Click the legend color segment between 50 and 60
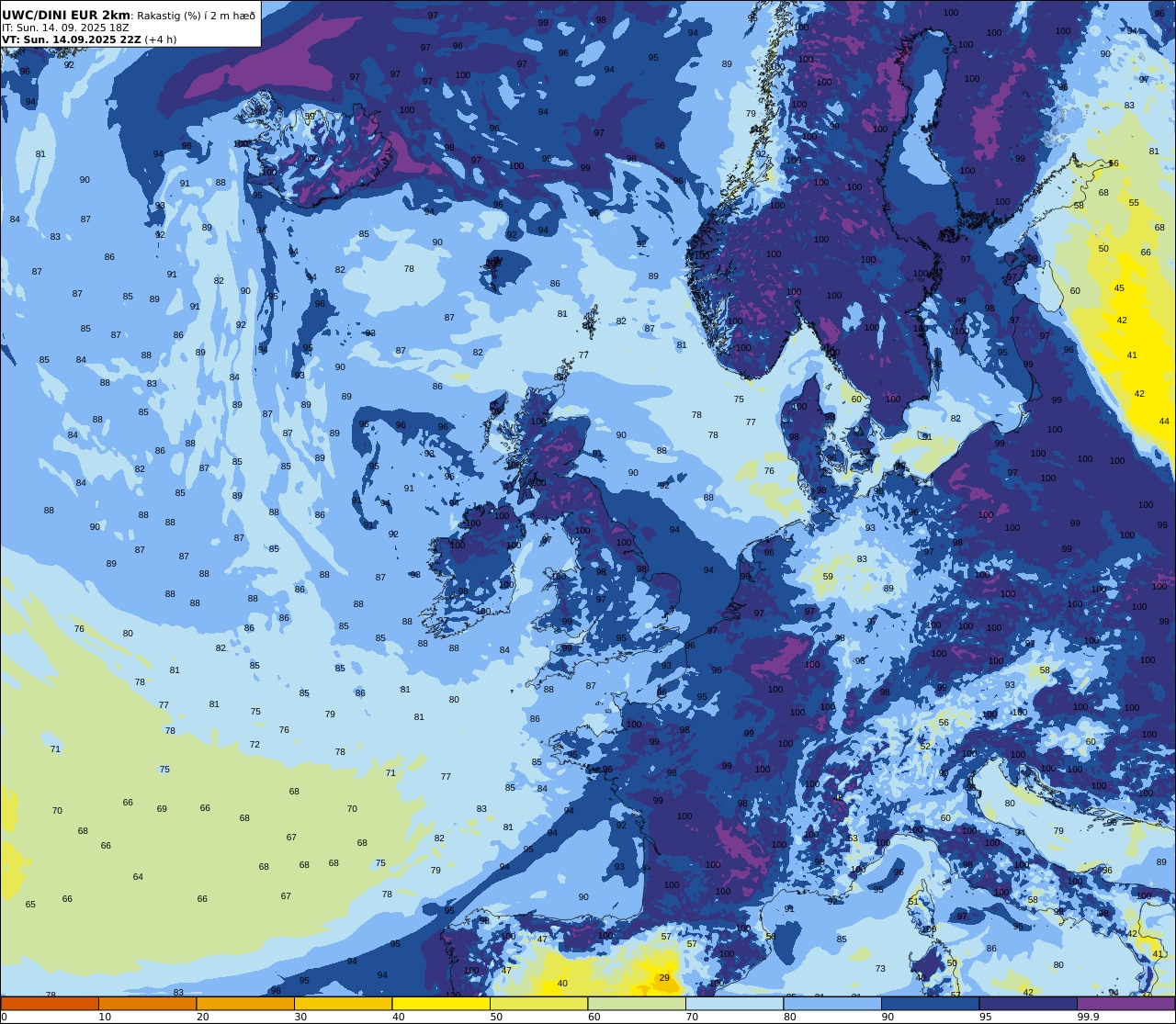Viewport: 1176px width, 1024px height. (538, 1003)
